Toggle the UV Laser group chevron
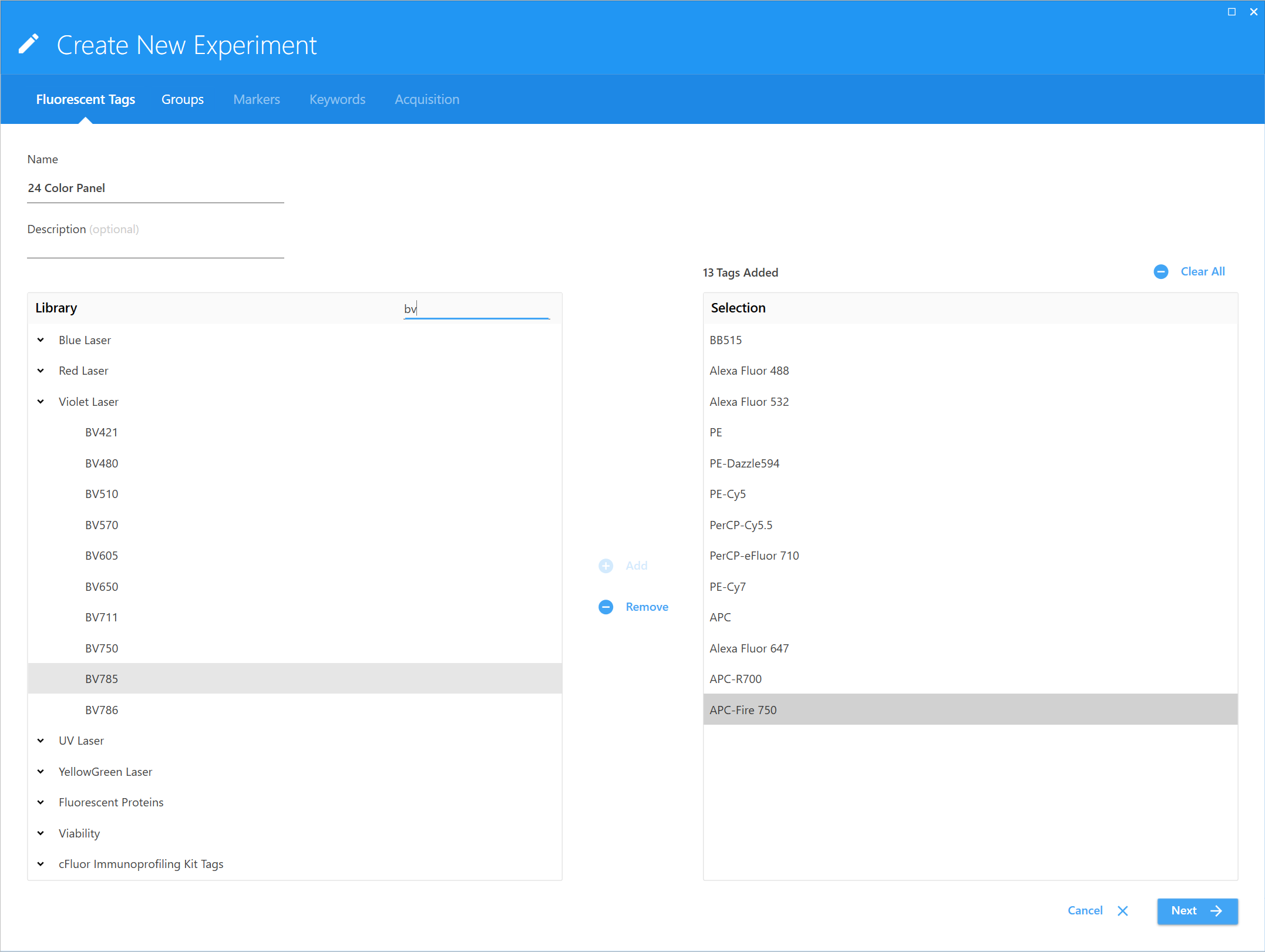The width and height of the screenshot is (1265, 952). [x=41, y=741]
